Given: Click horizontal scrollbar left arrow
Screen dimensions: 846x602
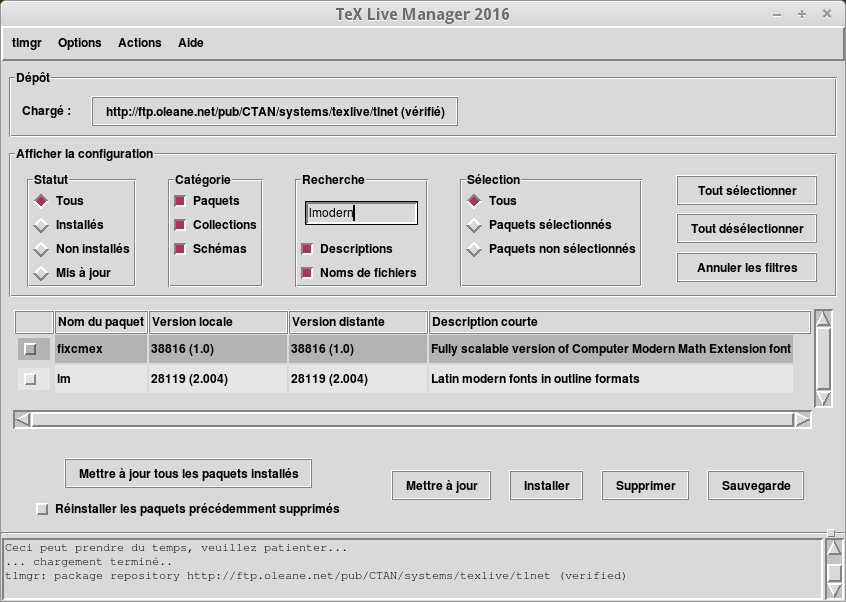Looking at the screenshot, I should 22,419.
